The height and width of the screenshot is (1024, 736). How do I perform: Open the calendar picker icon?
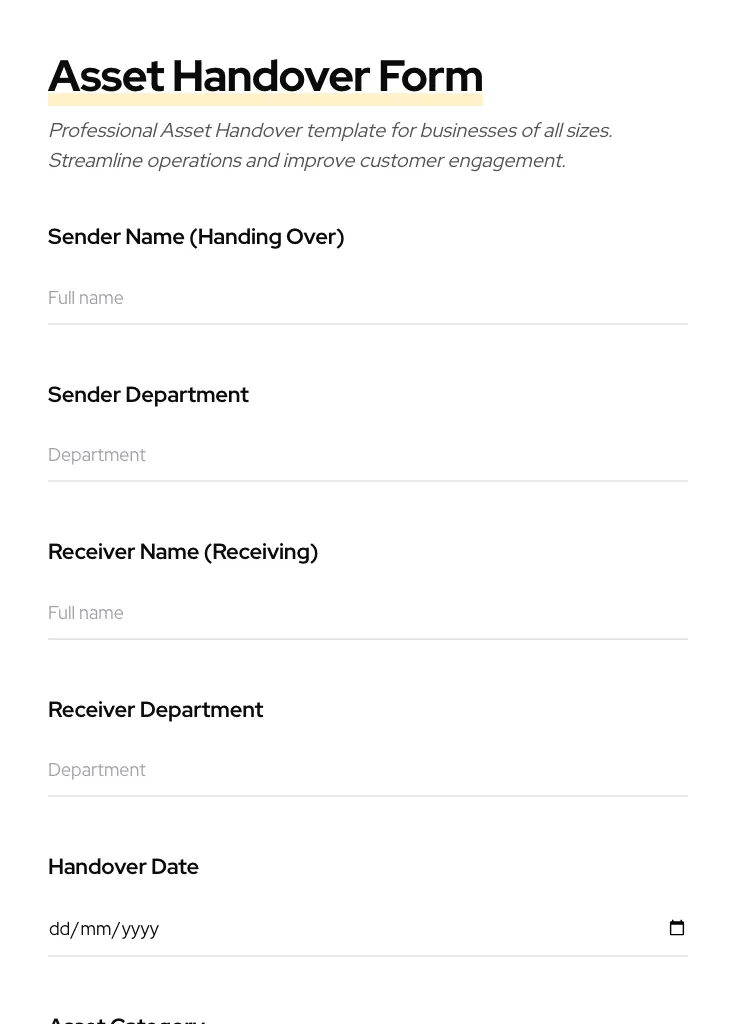click(677, 928)
